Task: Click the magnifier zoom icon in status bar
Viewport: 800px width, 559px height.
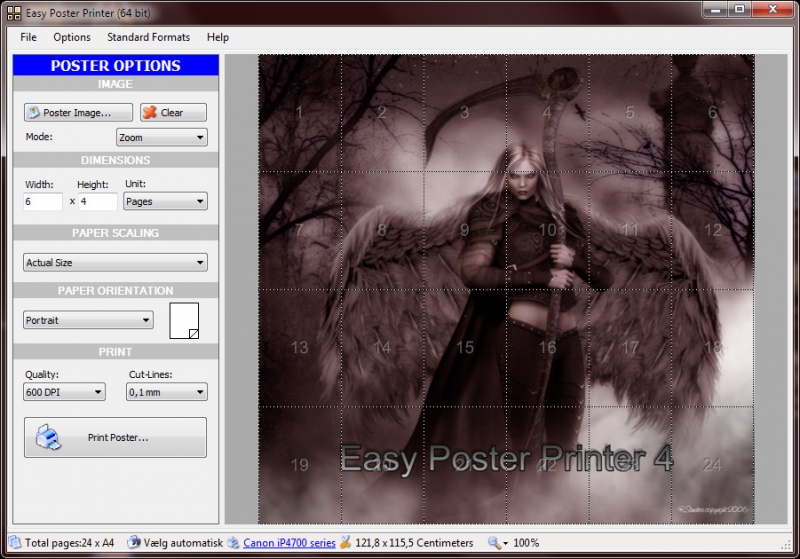Action: point(493,543)
